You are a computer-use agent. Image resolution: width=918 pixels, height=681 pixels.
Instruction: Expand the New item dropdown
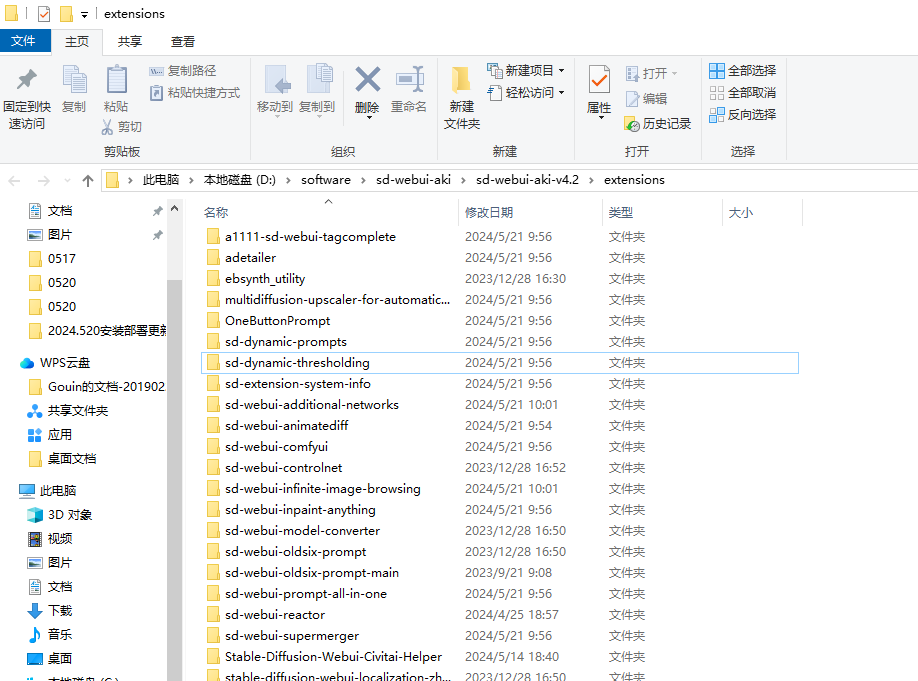point(561,71)
